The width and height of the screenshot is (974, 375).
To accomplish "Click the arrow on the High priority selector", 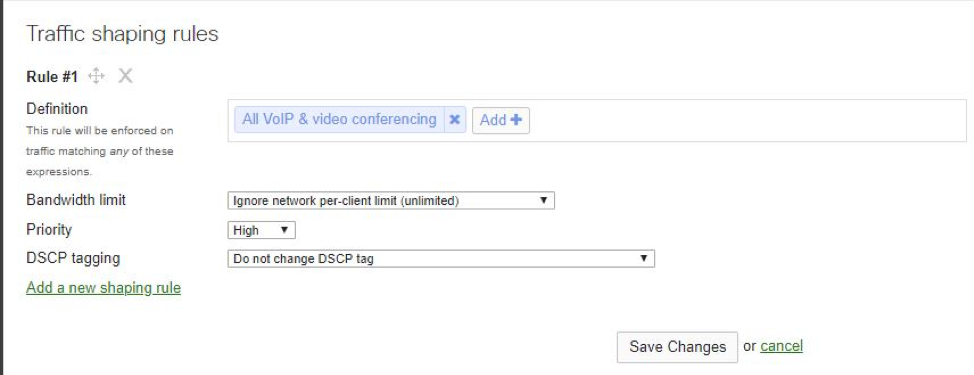I will coord(284,230).
